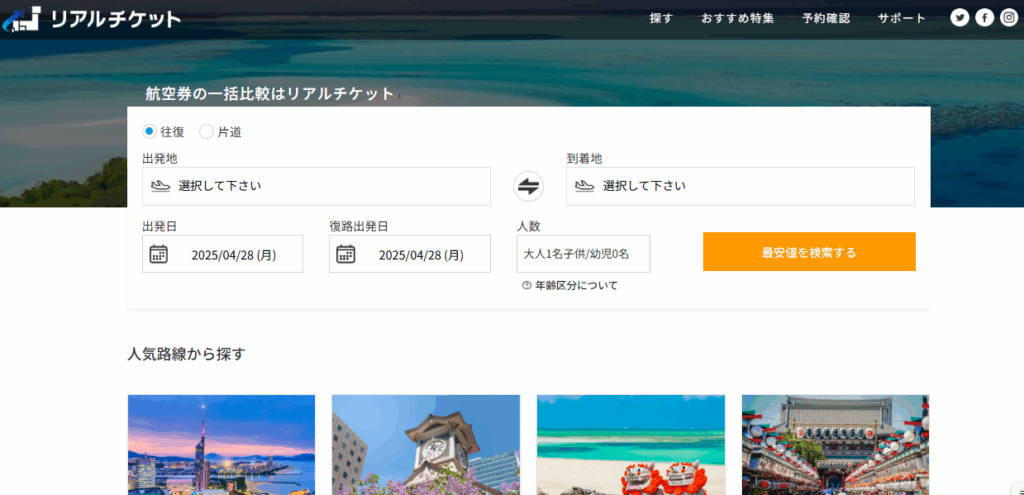The width and height of the screenshot is (1024, 495).
Task: Click the 最安値を検索する button
Action: coord(809,252)
